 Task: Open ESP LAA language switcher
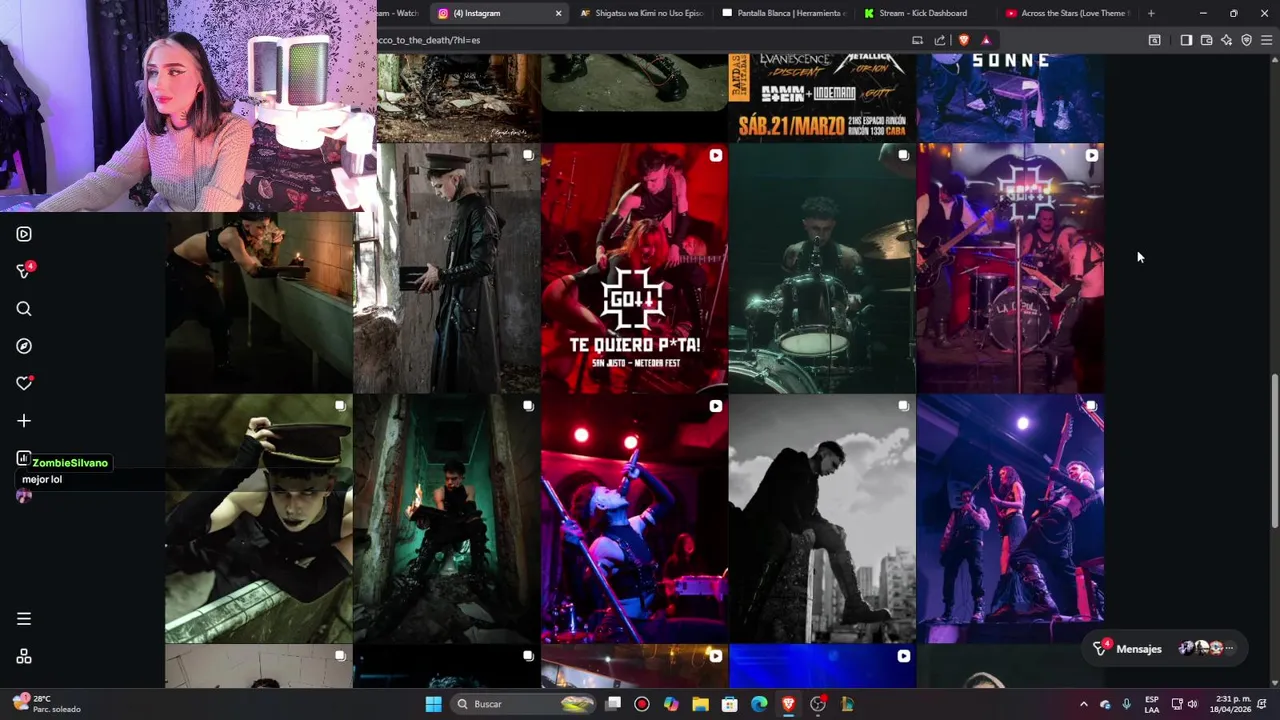[1152, 704]
